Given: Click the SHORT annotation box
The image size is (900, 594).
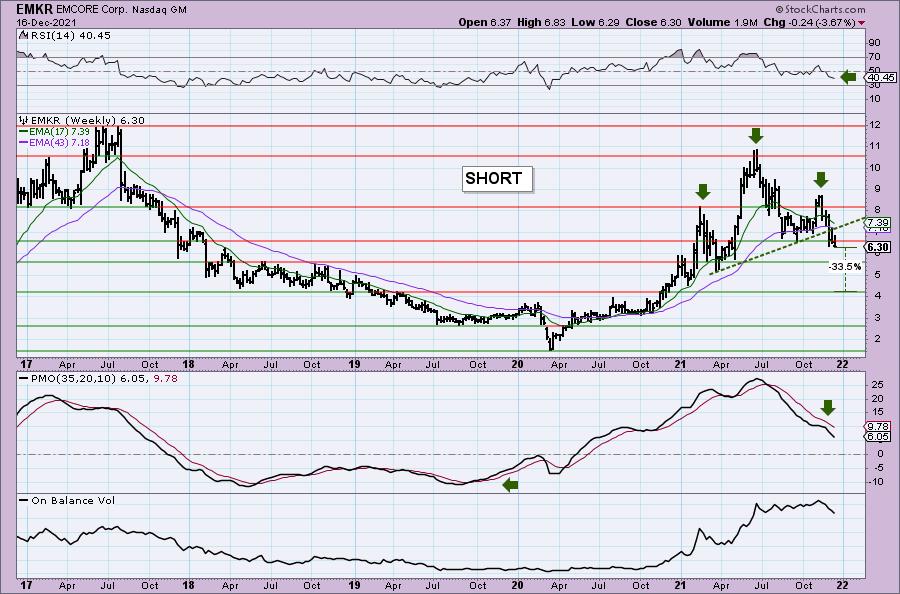Looking at the screenshot, I should click(x=497, y=178).
